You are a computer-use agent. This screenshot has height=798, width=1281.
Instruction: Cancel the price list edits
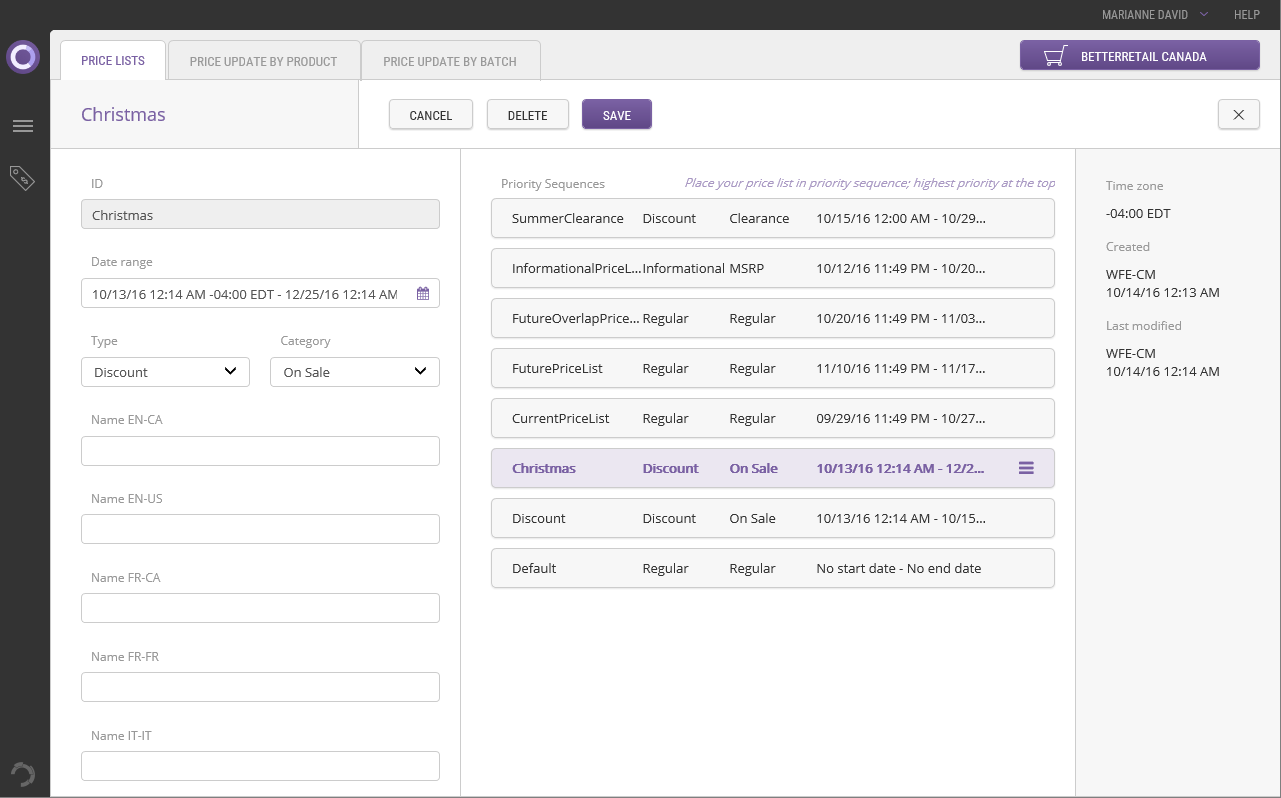pos(431,115)
